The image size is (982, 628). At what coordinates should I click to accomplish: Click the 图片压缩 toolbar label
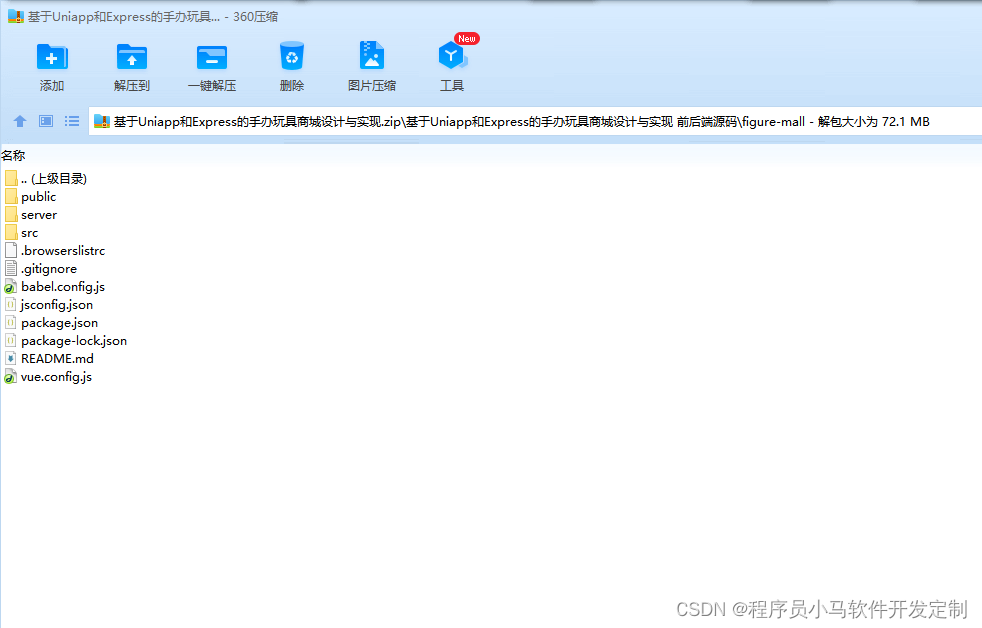[x=372, y=86]
